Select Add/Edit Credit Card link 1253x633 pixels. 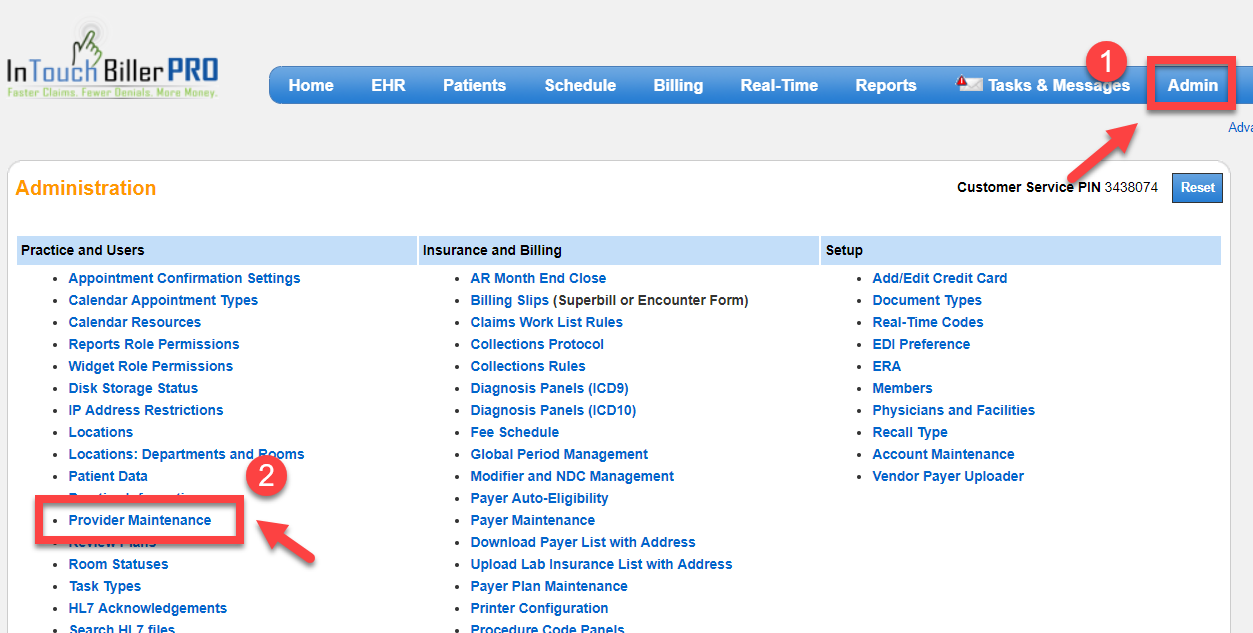[x=939, y=278]
